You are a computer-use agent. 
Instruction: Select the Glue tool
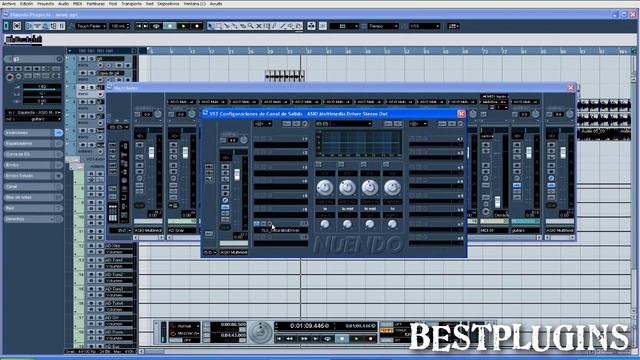pyautogui.click(x=235, y=26)
